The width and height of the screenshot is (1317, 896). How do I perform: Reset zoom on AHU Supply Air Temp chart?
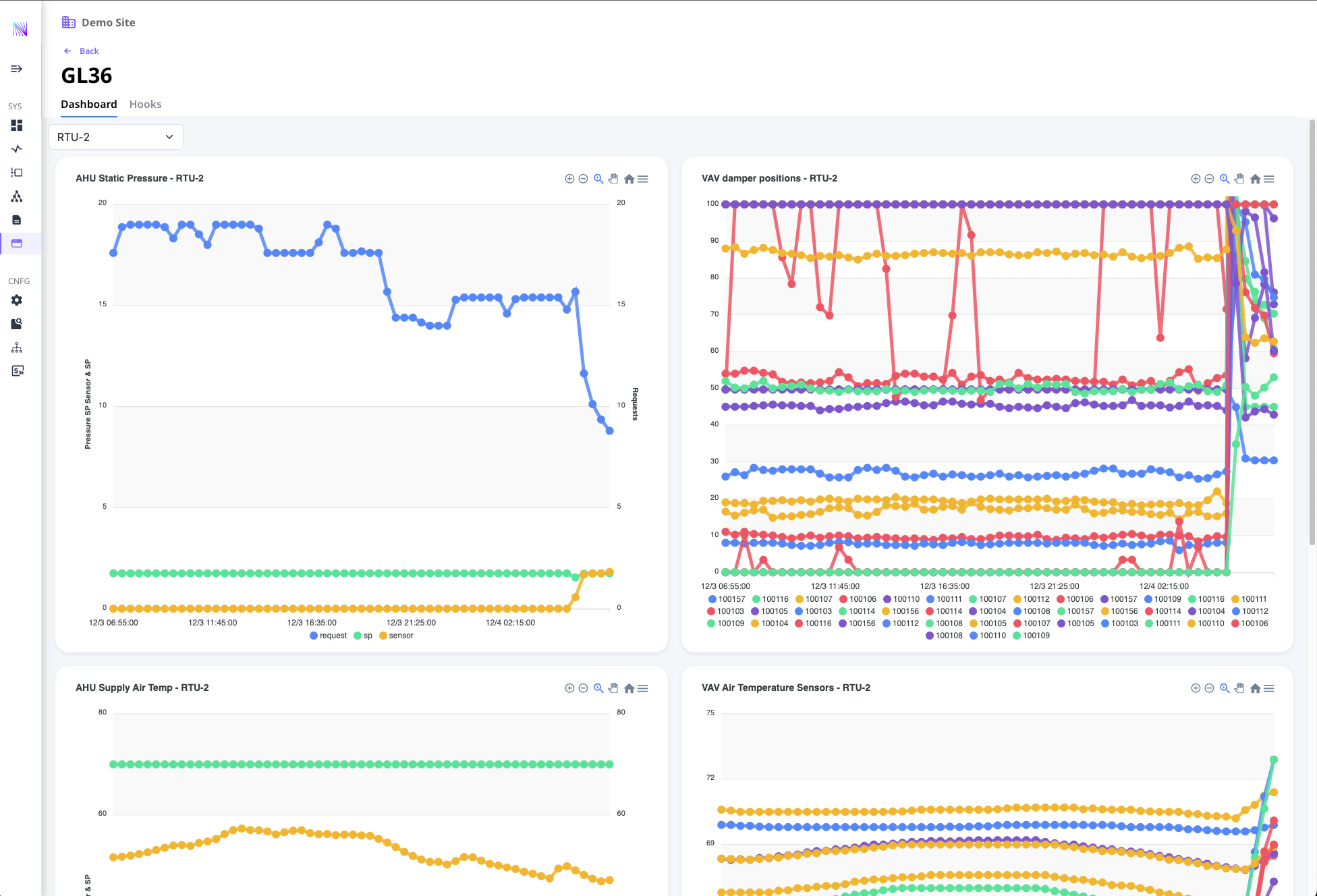629,688
